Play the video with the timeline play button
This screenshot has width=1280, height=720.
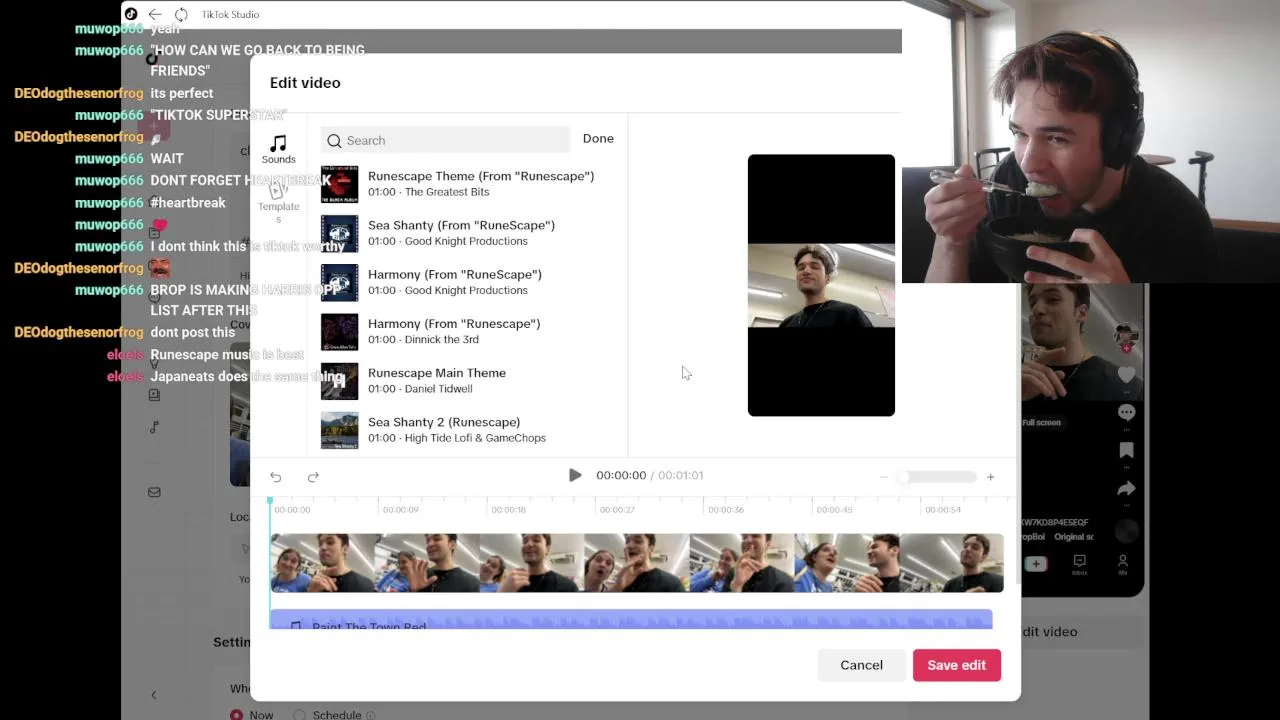pyautogui.click(x=575, y=476)
